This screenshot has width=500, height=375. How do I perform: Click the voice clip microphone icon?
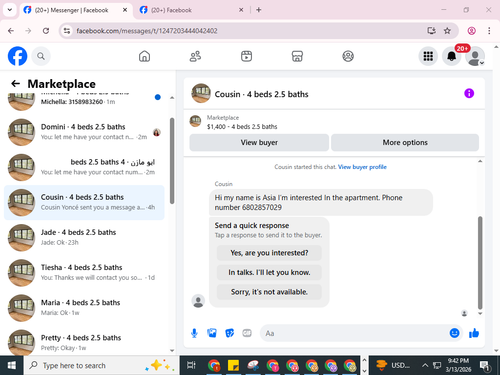(x=194, y=333)
